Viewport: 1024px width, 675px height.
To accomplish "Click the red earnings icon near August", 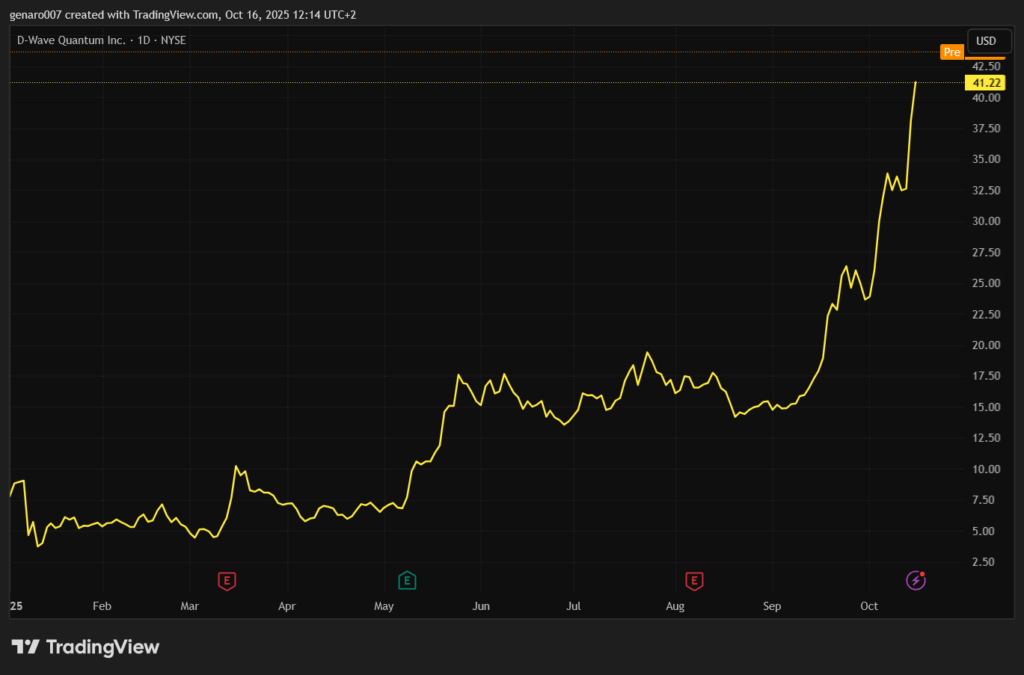I will point(694,580).
